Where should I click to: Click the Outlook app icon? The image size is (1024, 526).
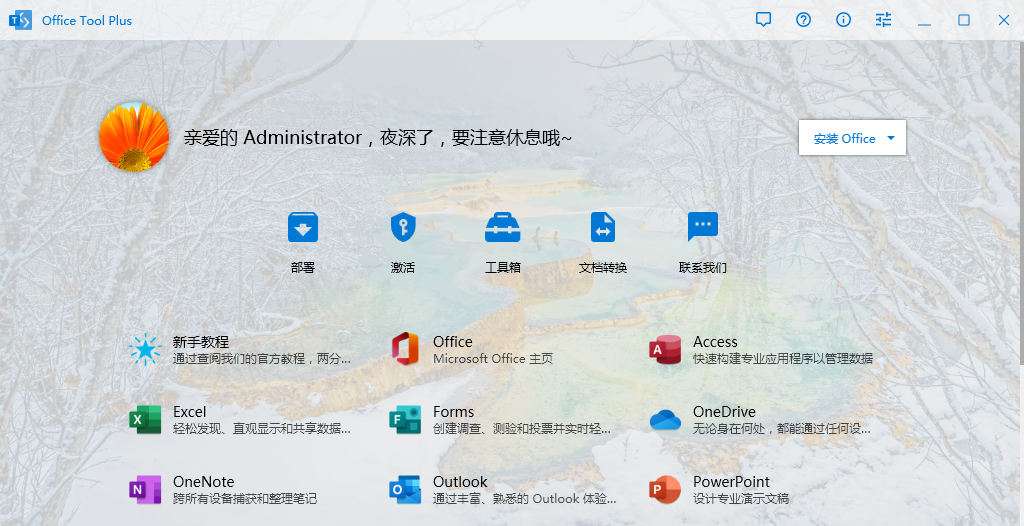pyautogui.click(x=405, y=489)
